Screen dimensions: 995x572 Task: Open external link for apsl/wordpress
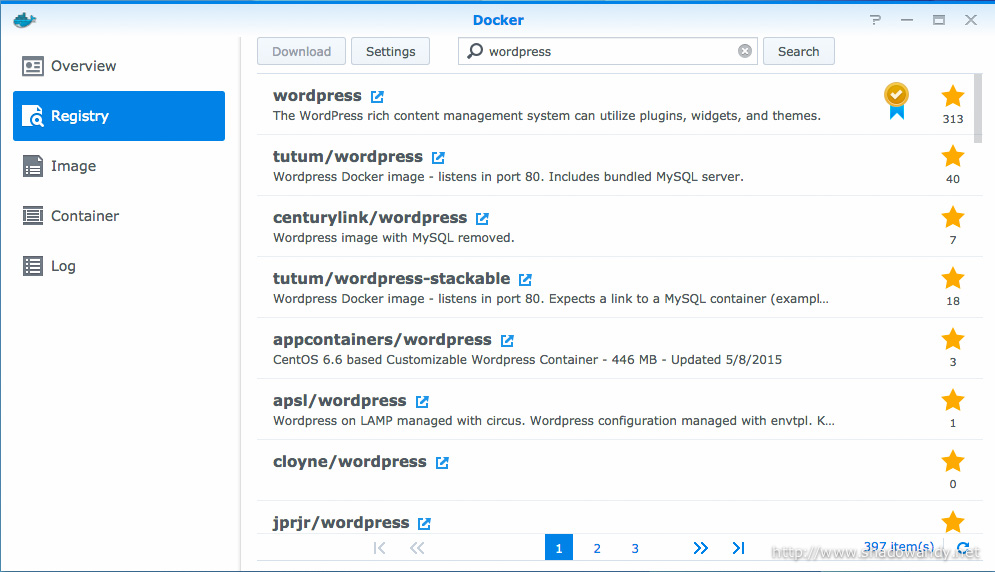coord(422,401)
